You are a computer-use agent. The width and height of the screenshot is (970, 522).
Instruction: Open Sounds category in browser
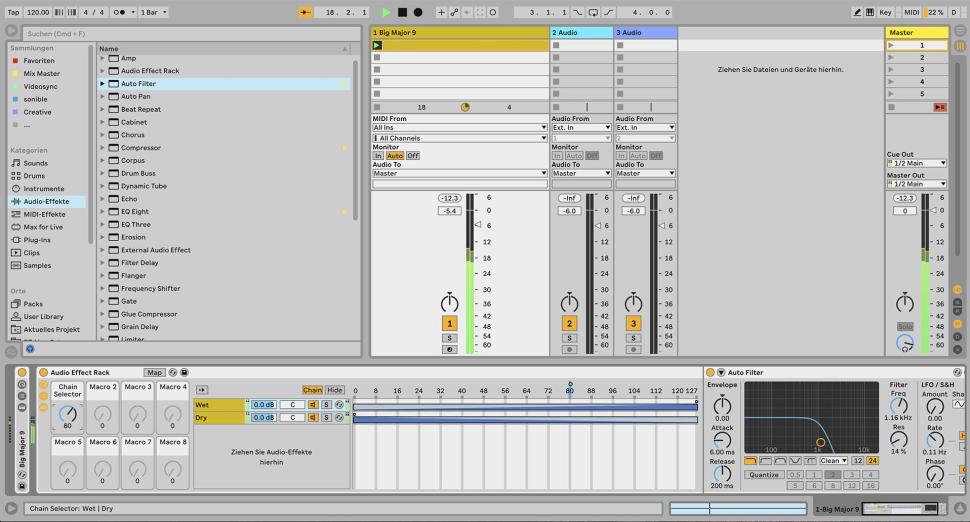(x=36, y=163)
